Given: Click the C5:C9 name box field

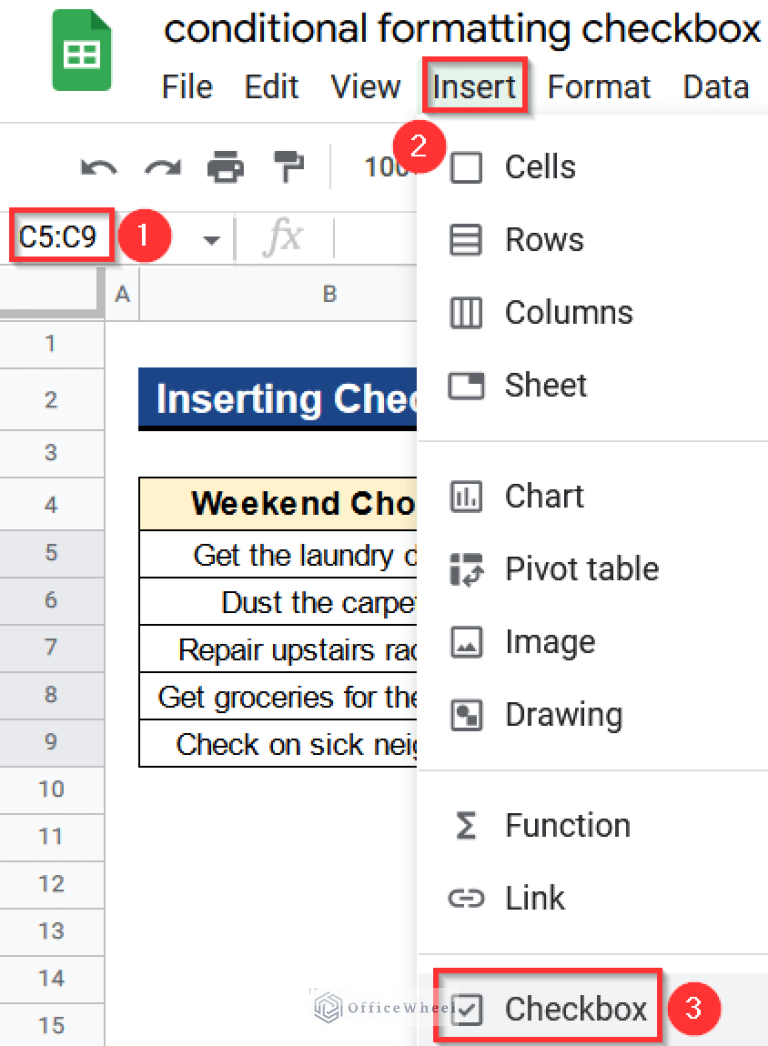Looking at the screenshot, I should [x=58, y=237].
